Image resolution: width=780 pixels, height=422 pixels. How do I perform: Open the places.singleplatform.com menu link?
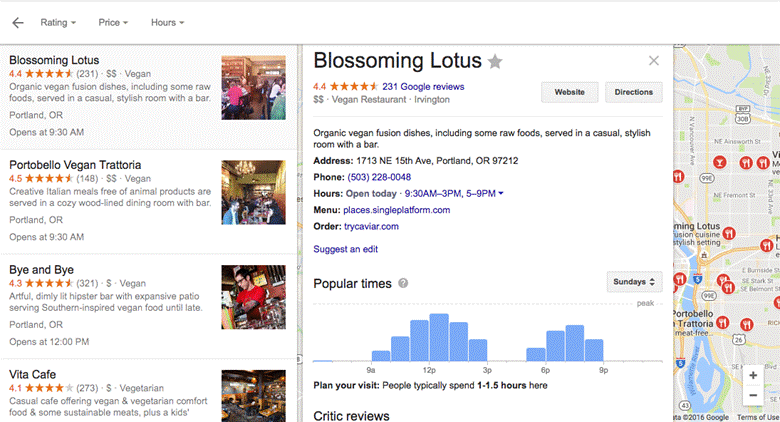pyautogui.click(x=397, y=210)
